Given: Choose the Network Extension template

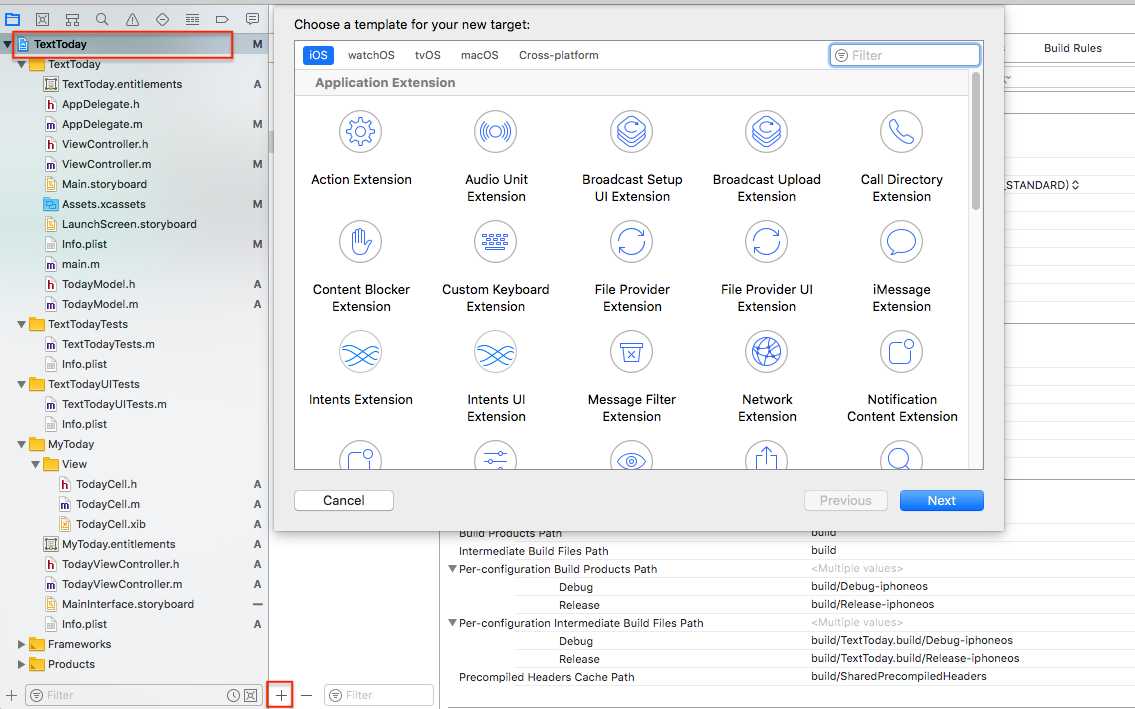Looking at the screenshot, I should [x=767, y=377].
